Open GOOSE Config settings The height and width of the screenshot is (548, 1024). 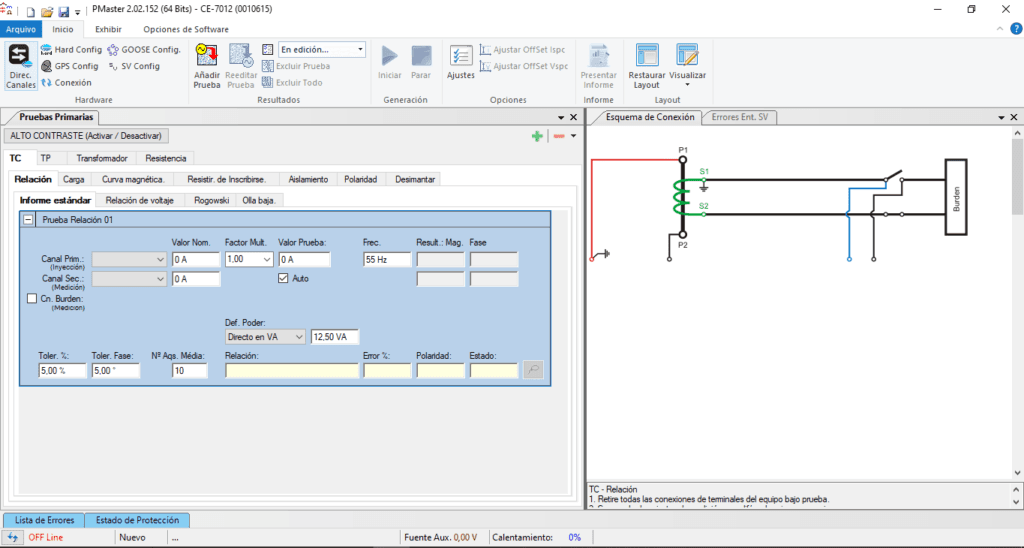[x=144, y=49]
